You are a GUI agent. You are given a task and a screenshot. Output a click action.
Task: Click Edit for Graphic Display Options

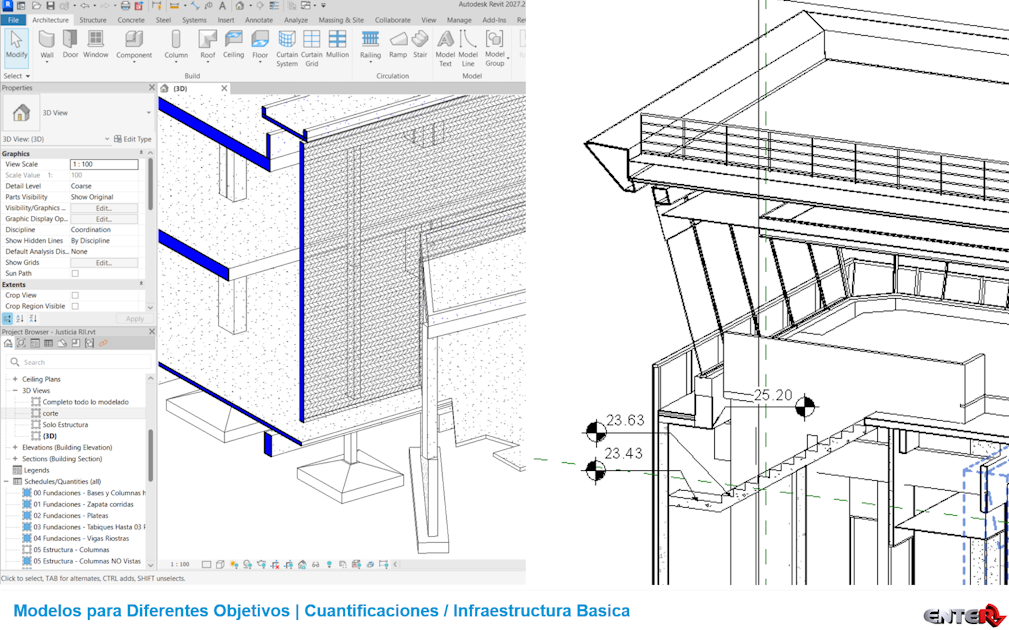click(x=104, y=219)
